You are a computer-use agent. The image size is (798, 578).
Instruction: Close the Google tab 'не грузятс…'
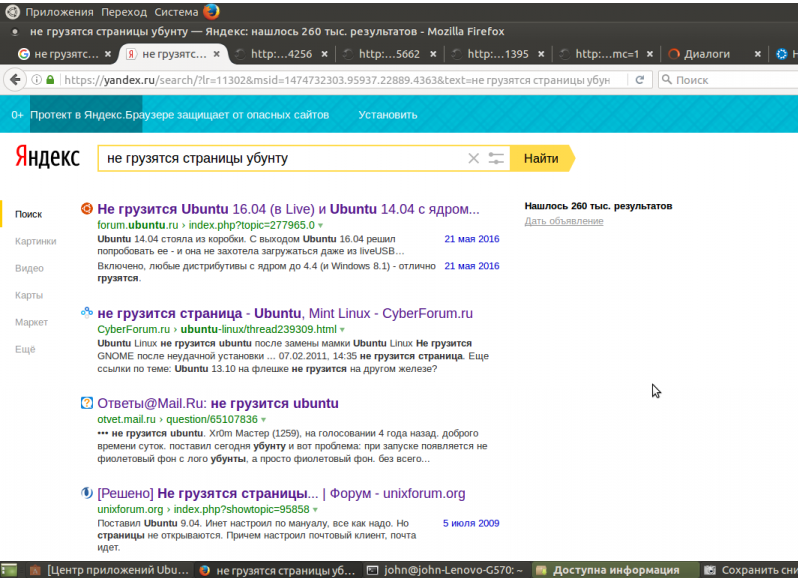(107, 53)
